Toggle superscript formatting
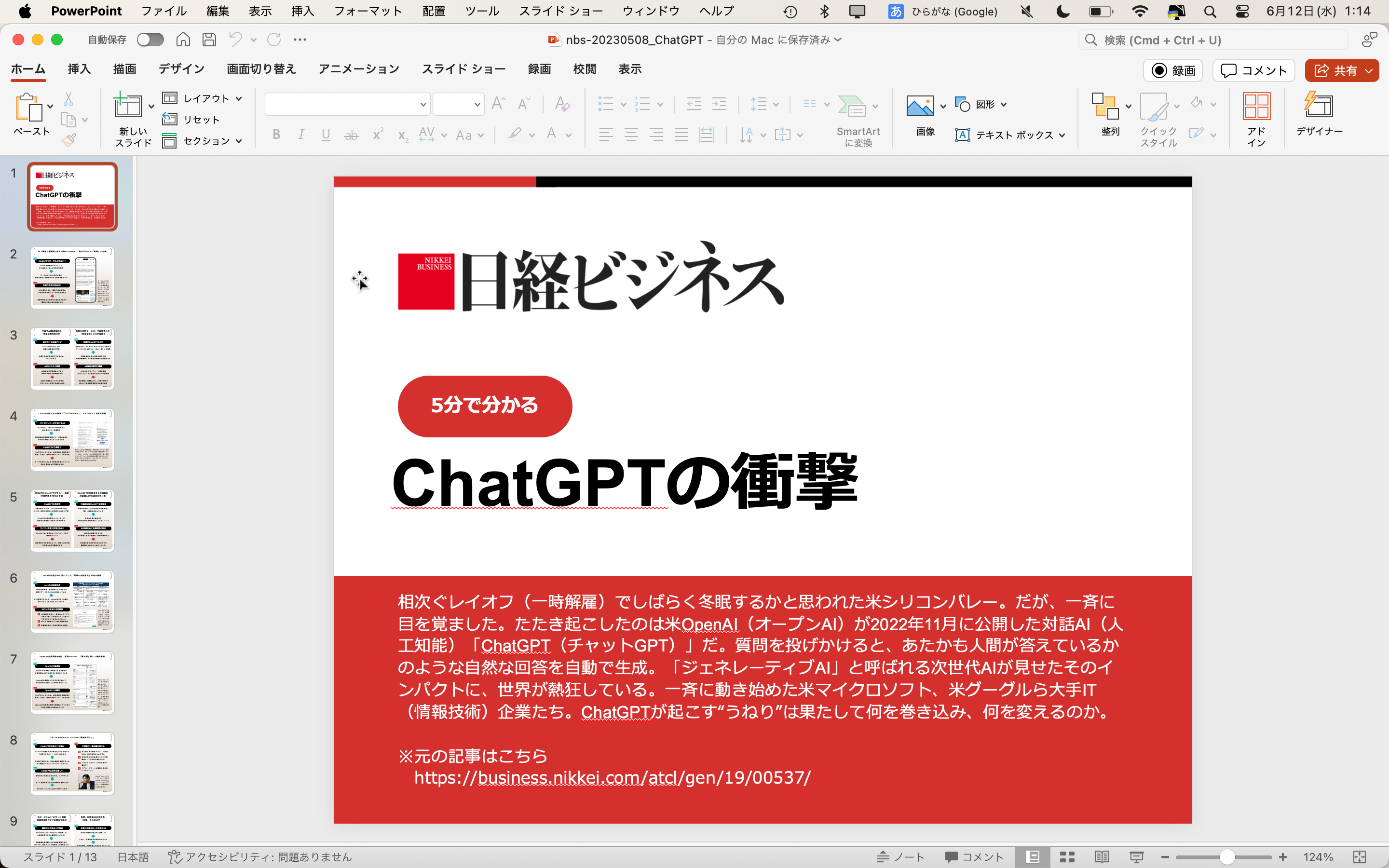Image resolution: width=1389 pixels, height=868 pixels. [x=378, y=135]
